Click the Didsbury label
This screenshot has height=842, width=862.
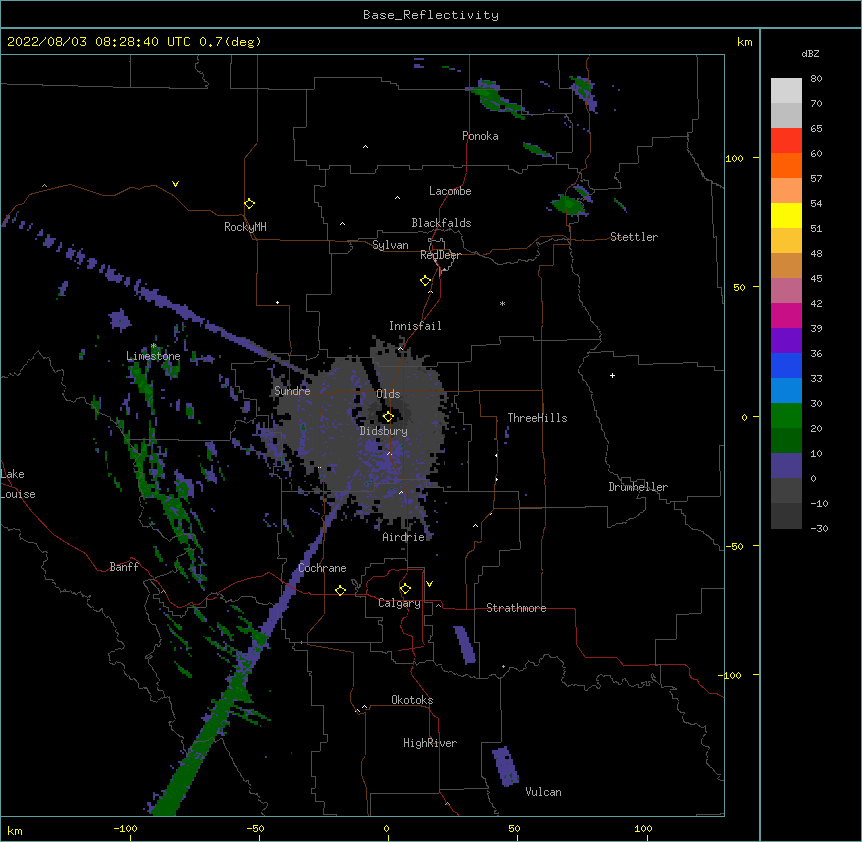point(384,431)
